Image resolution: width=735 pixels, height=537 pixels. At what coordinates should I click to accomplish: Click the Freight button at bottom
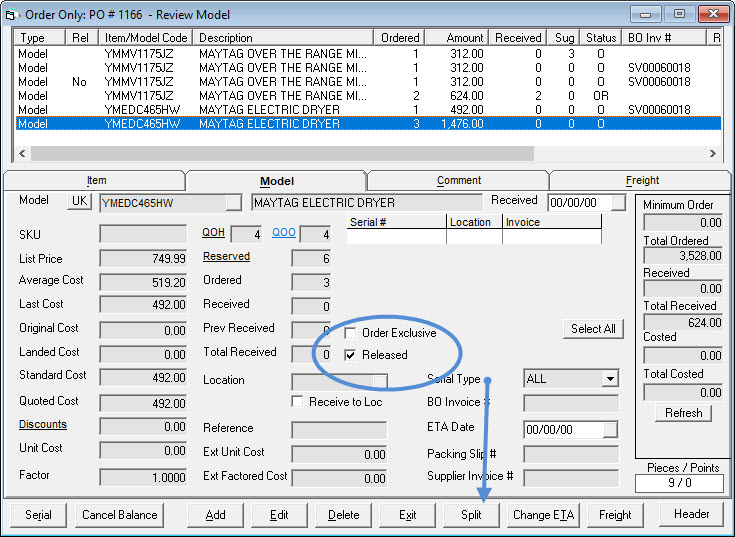point(615,515)
